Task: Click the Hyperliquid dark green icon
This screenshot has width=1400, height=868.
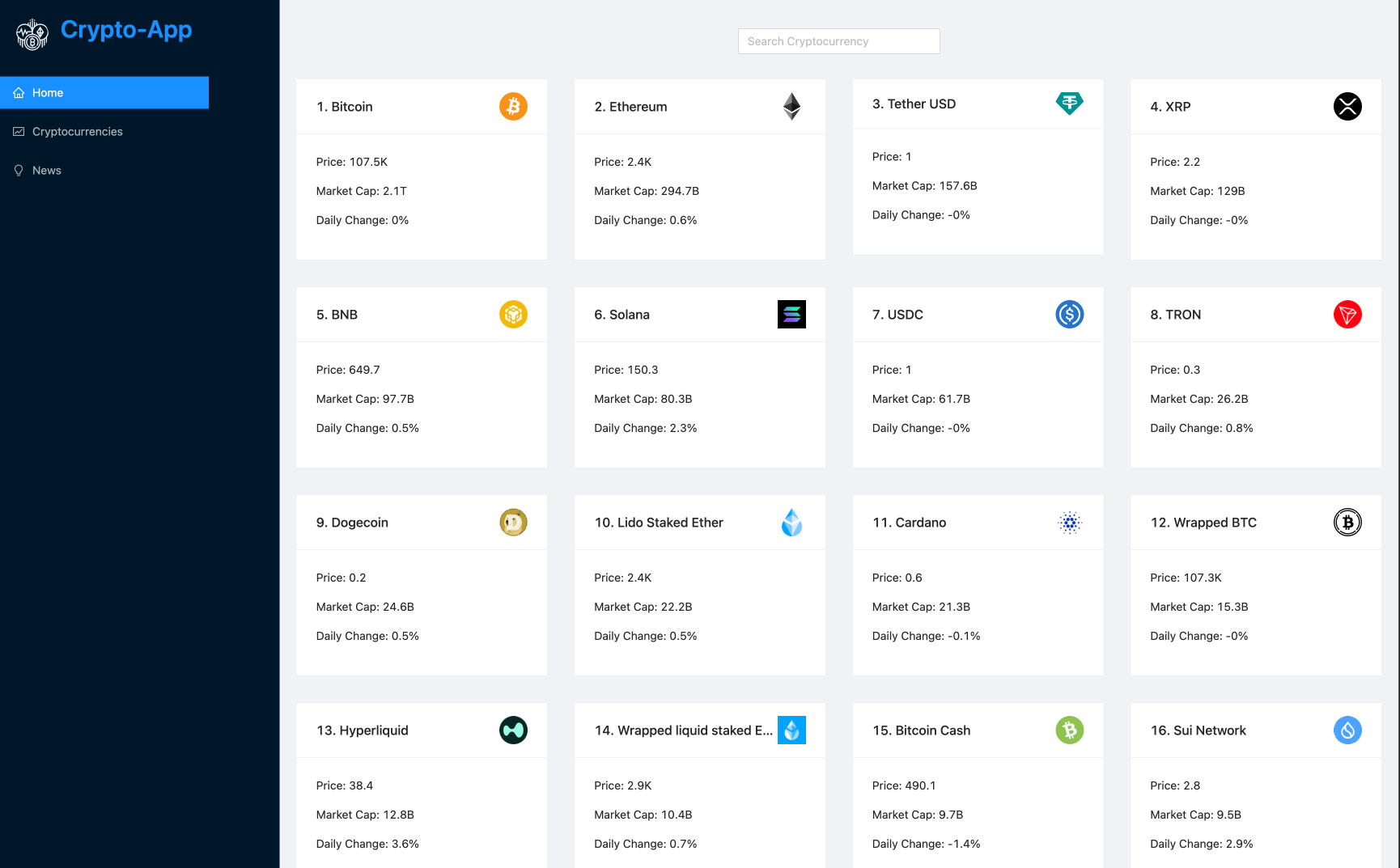Action: [x=513, y=730]
